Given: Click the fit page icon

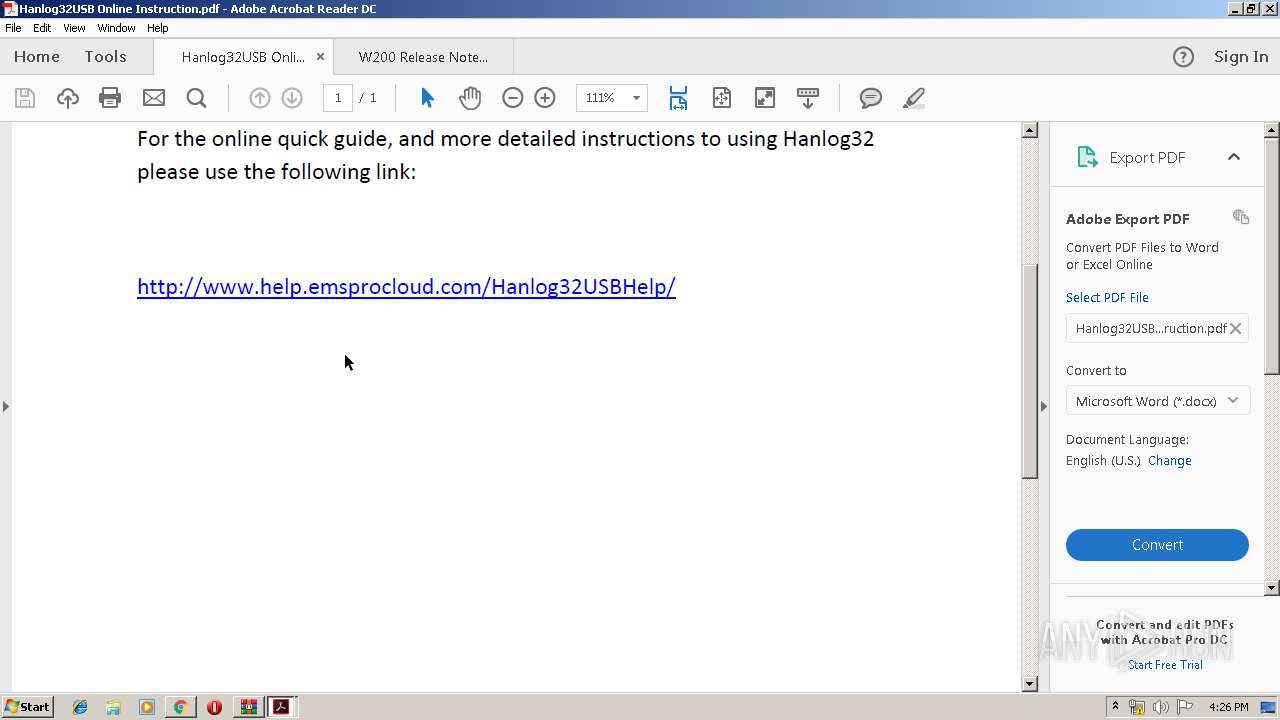Looking at the screenshot, I should coord(722,98).
